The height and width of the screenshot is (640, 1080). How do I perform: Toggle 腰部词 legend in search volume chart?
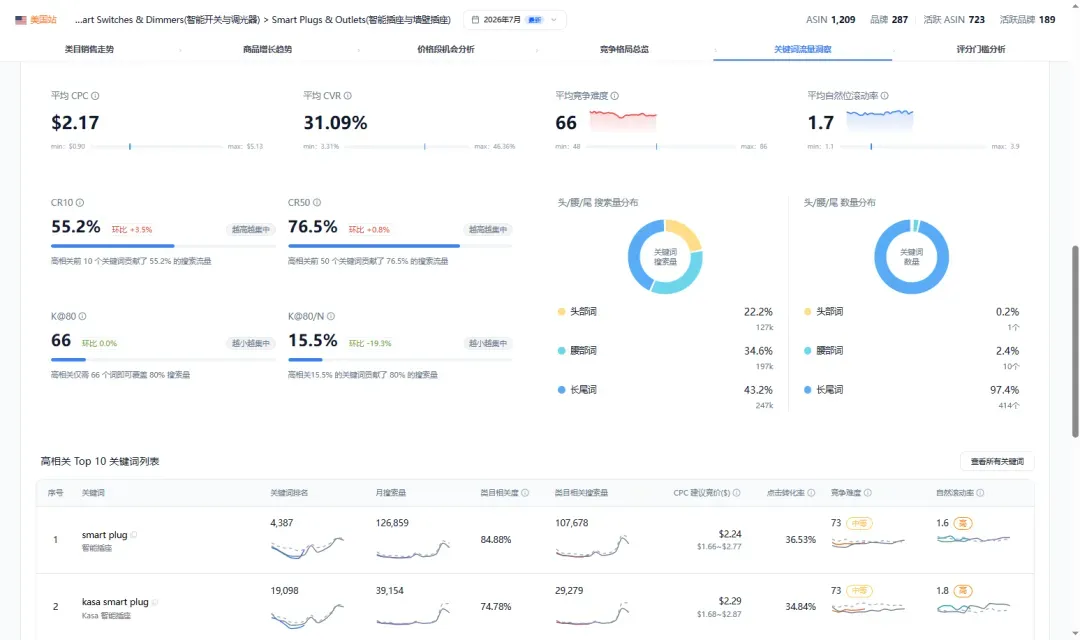point(577,351)
